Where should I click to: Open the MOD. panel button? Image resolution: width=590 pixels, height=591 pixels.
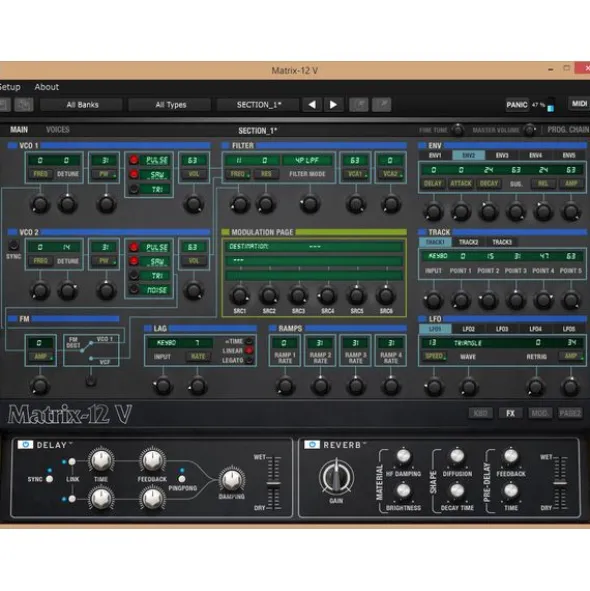click(x=540, y=413)
